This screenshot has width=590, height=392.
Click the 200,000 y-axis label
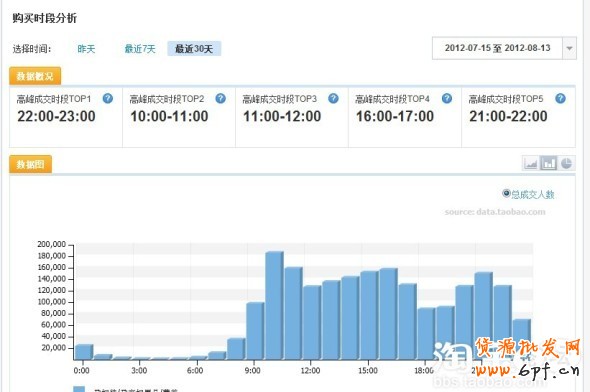51,244
